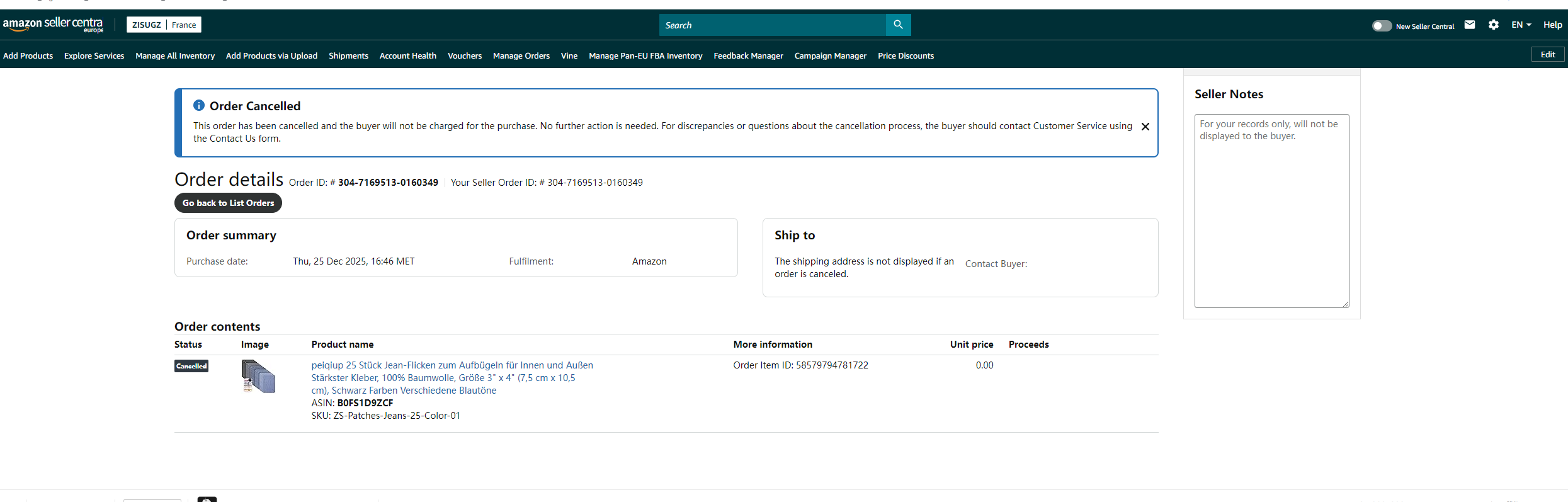Focus the top Search field
This screenshot has height=502, width=1568.
click(x=772, y=25)
